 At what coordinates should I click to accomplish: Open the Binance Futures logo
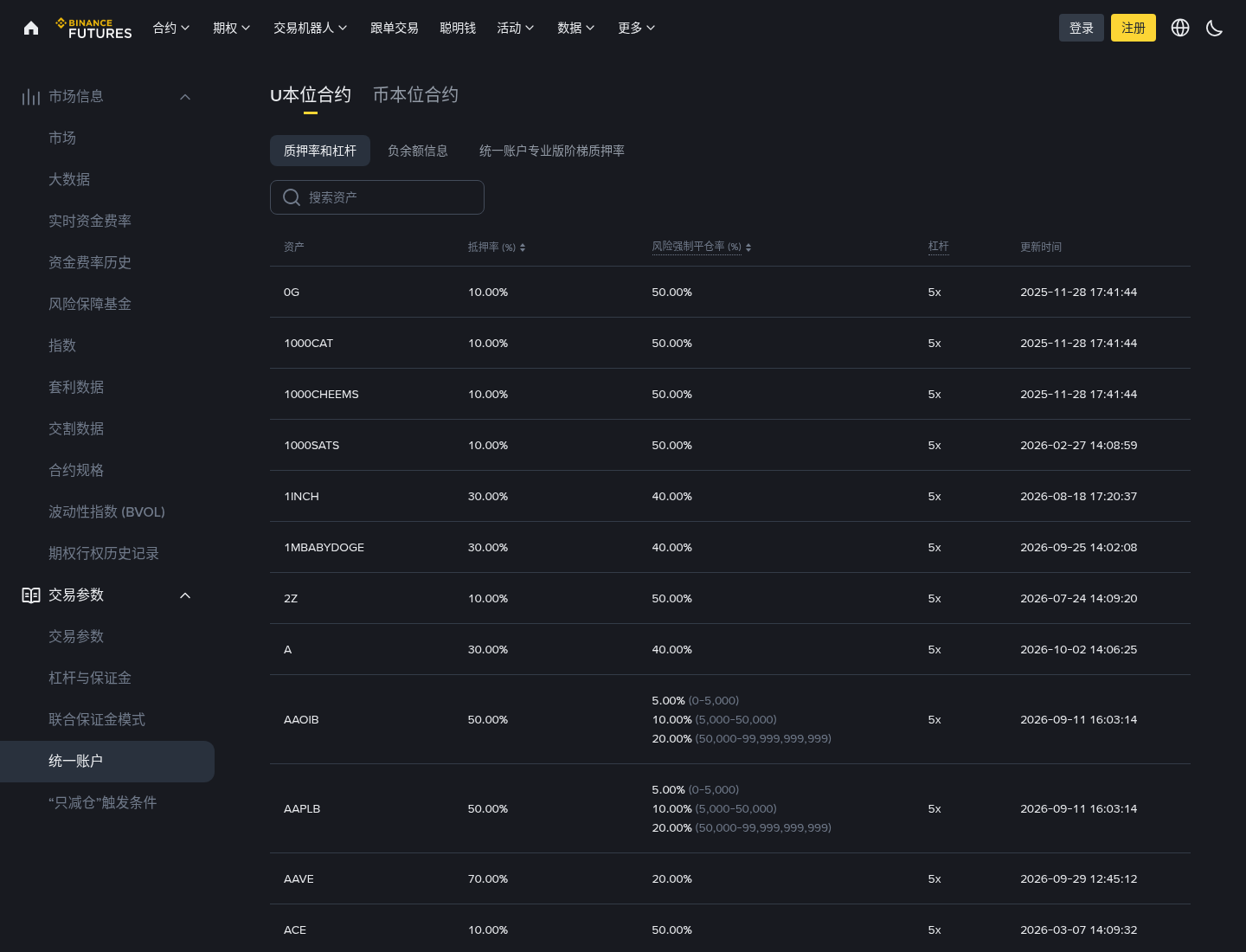93,28
